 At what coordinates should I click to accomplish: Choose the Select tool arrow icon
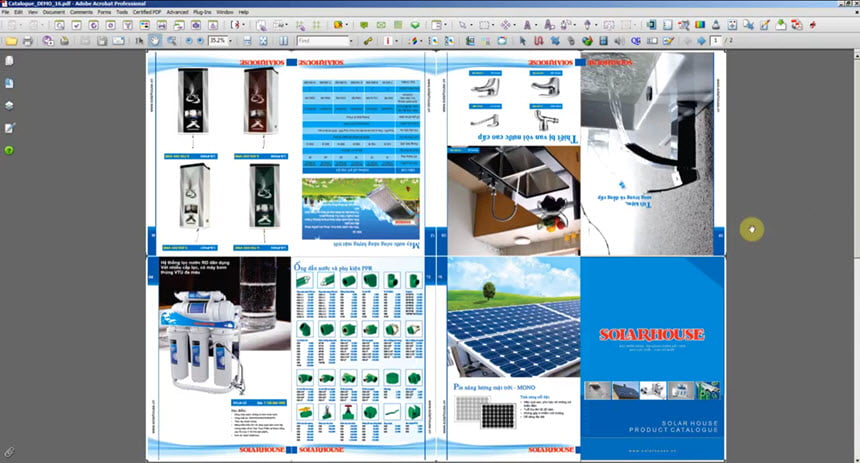coord(139,41)
